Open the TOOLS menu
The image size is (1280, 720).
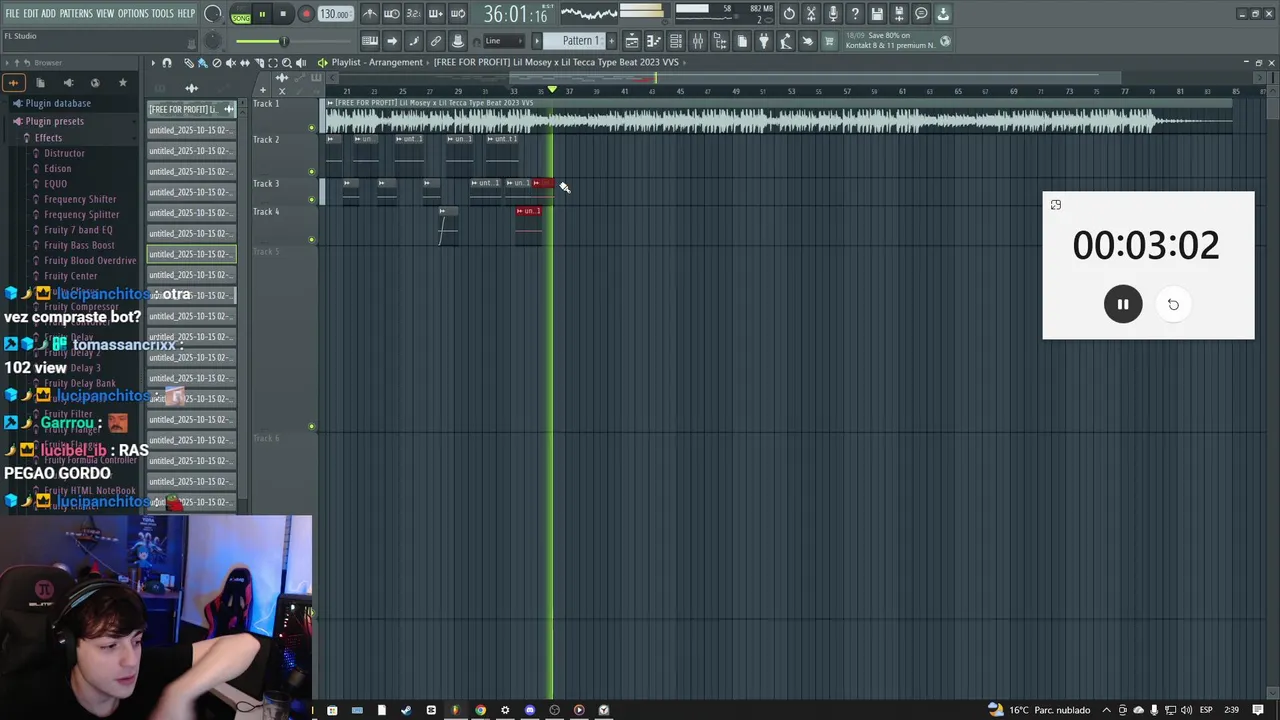coord(162,13)
